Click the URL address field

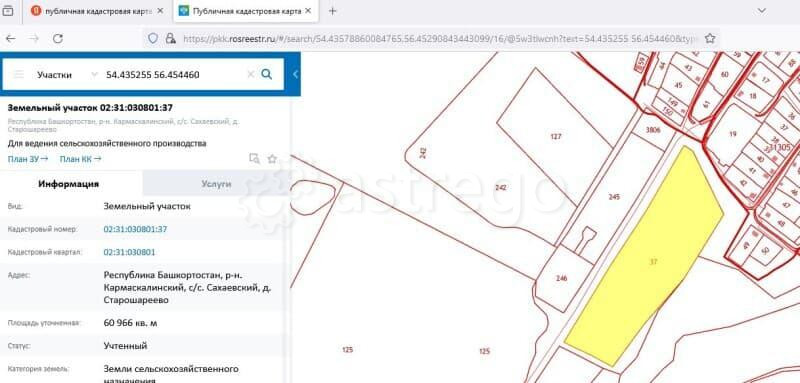click(439, 39)
